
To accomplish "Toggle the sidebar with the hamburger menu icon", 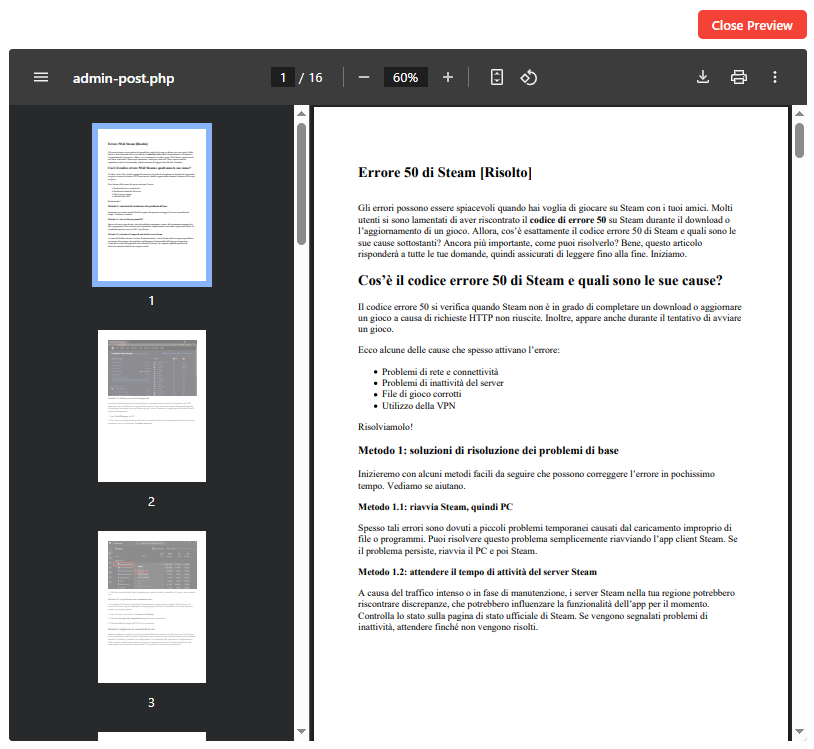I will 41,77.
